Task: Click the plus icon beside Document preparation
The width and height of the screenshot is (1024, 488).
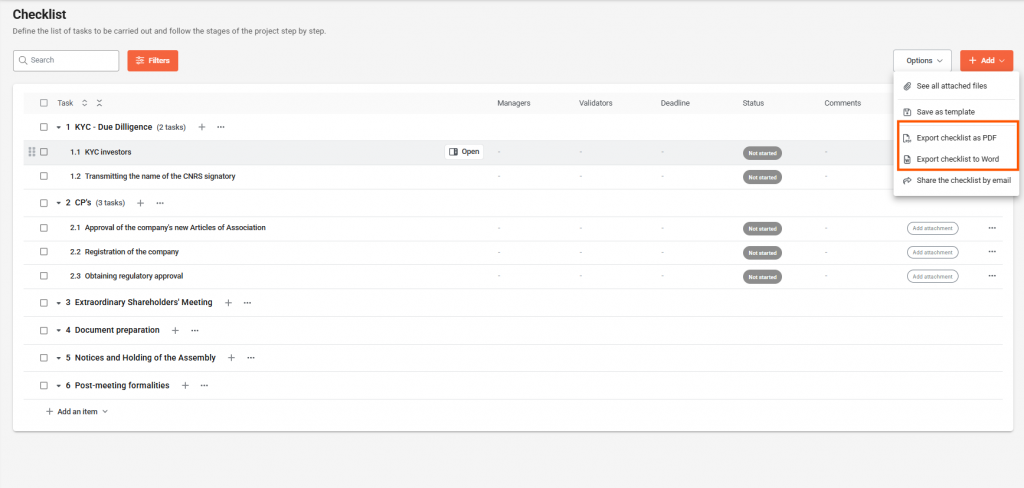Action: pos(175,330)
